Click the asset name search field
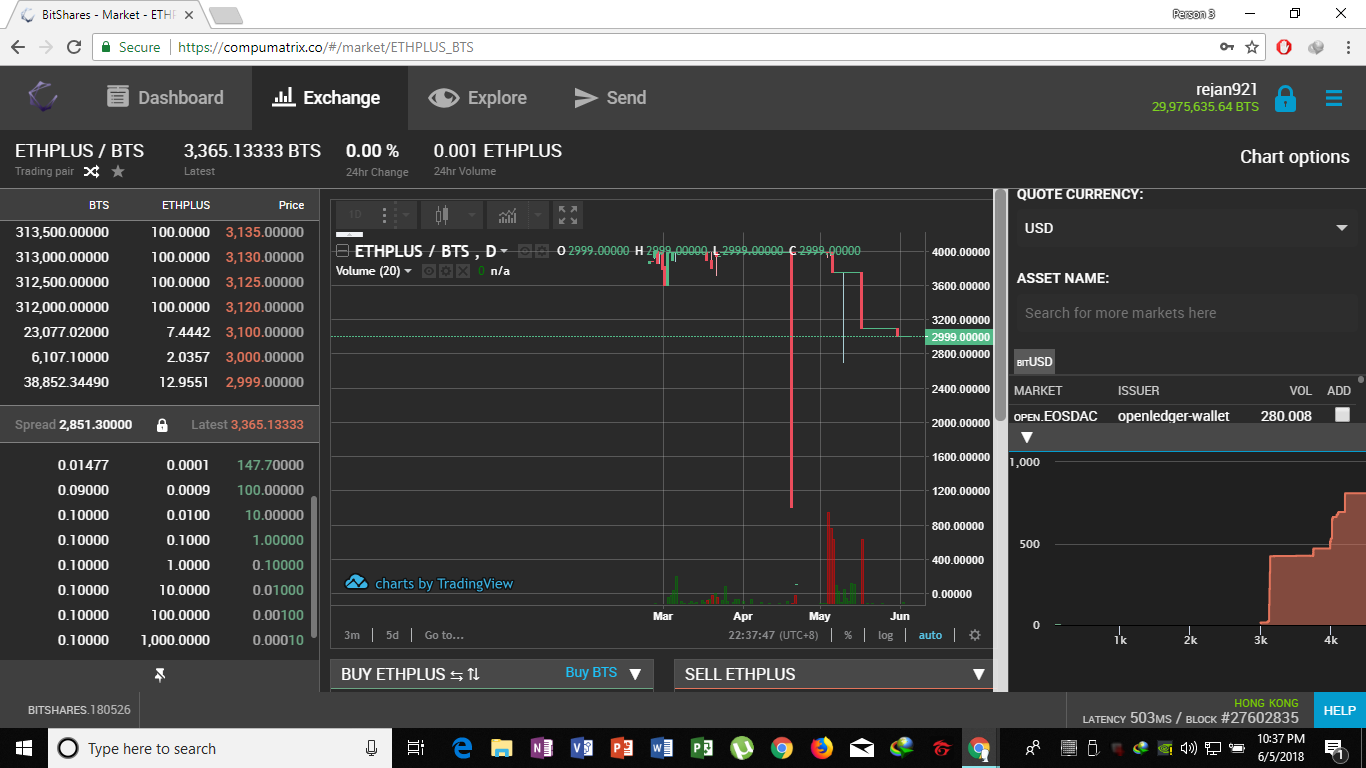Viewport: 1366px width, 768px height. (x=1186, y=313)
